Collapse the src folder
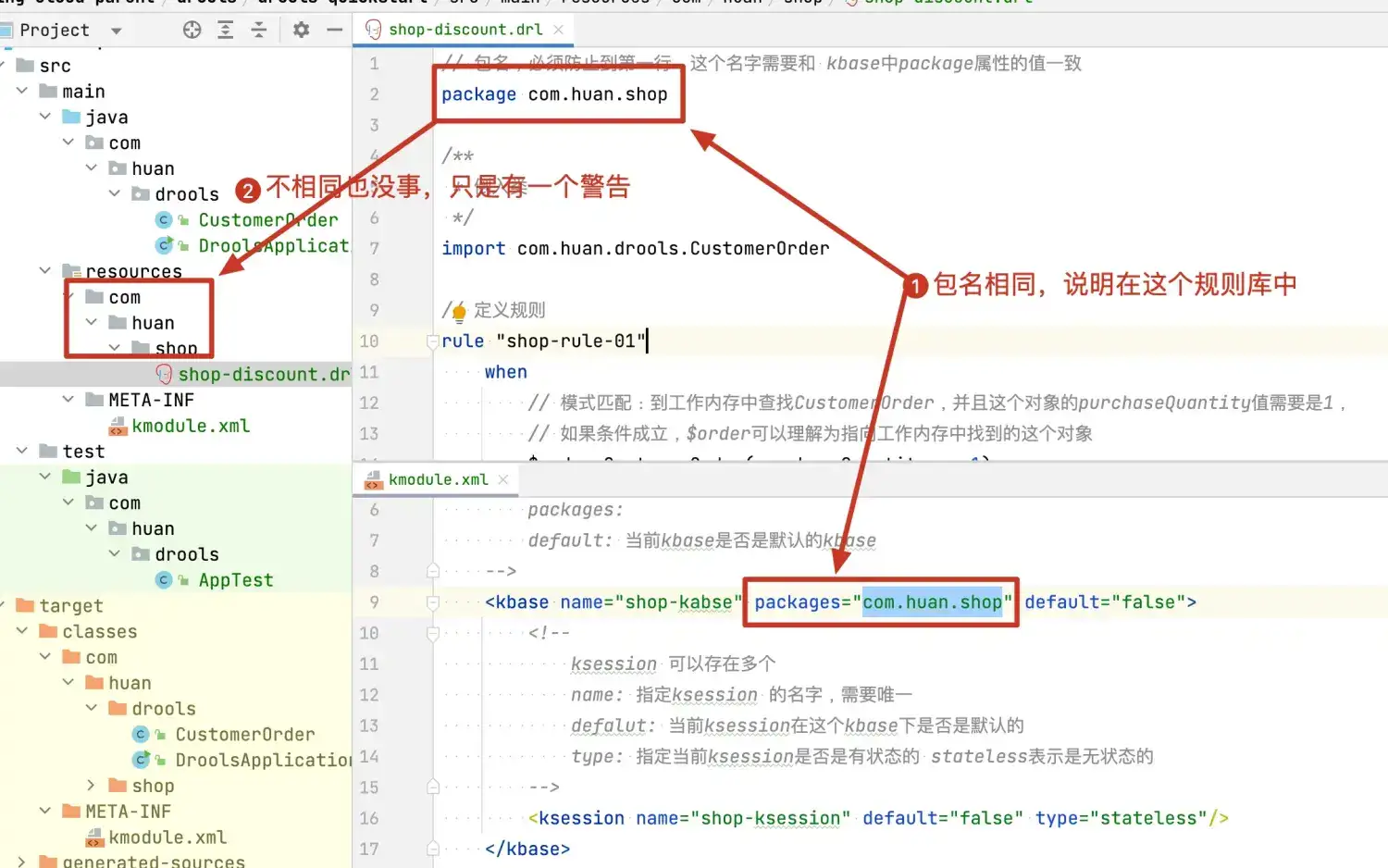1388x868 pixels. [2, 66]
